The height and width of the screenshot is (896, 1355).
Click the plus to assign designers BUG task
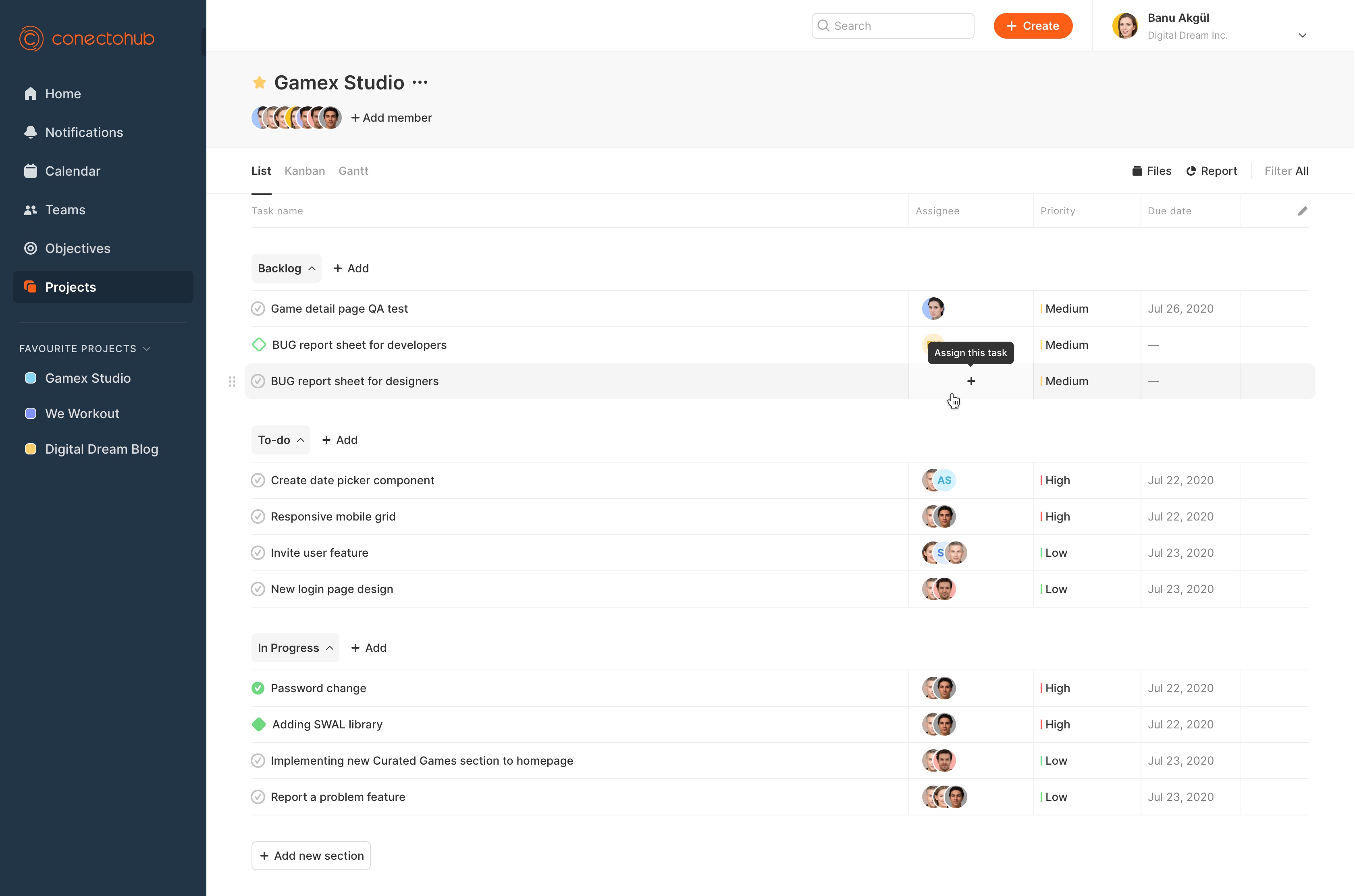tap(971, 381)
